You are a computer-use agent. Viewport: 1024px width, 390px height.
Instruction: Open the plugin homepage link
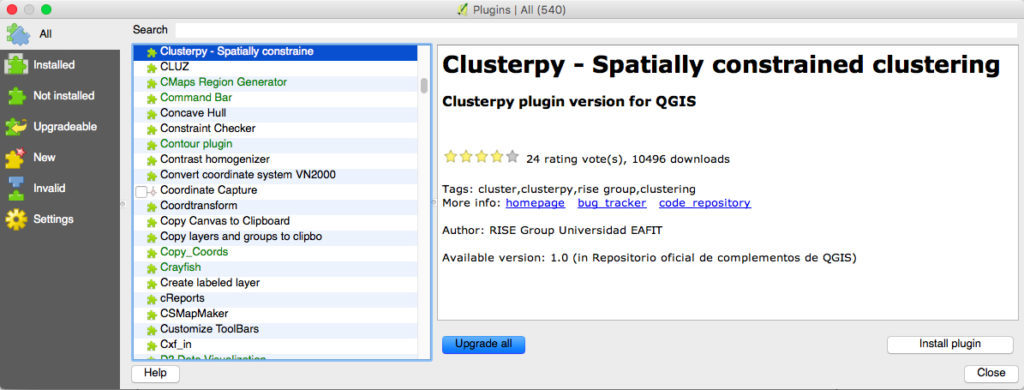535,203
